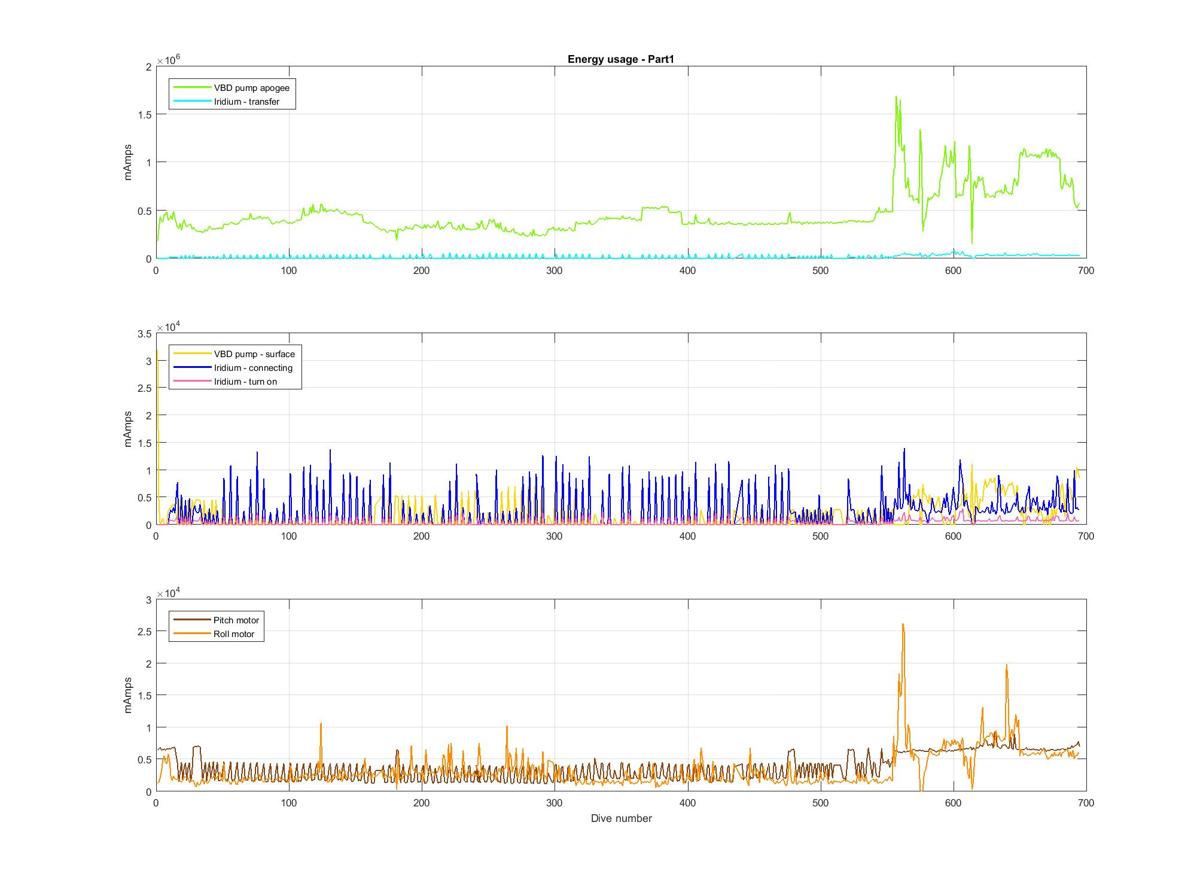Click y-tick '3.5' on the middle plot
Image resolution: width=1200 pixels, height=889 pixels.
coord(144,333)
